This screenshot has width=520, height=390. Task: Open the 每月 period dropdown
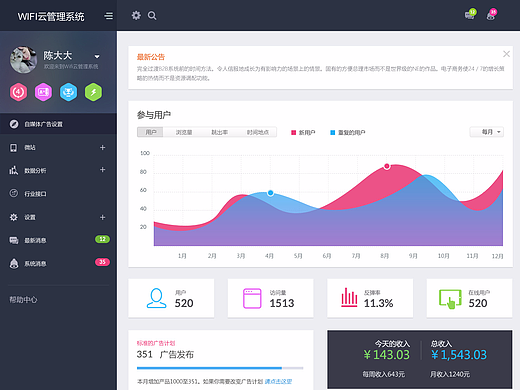tap(487, 132)
